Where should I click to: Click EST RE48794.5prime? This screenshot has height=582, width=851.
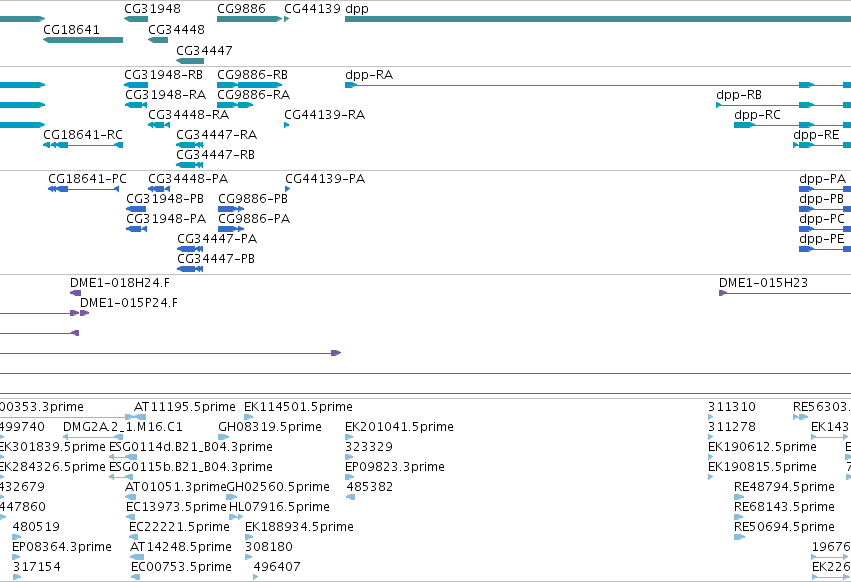[784, 487]
